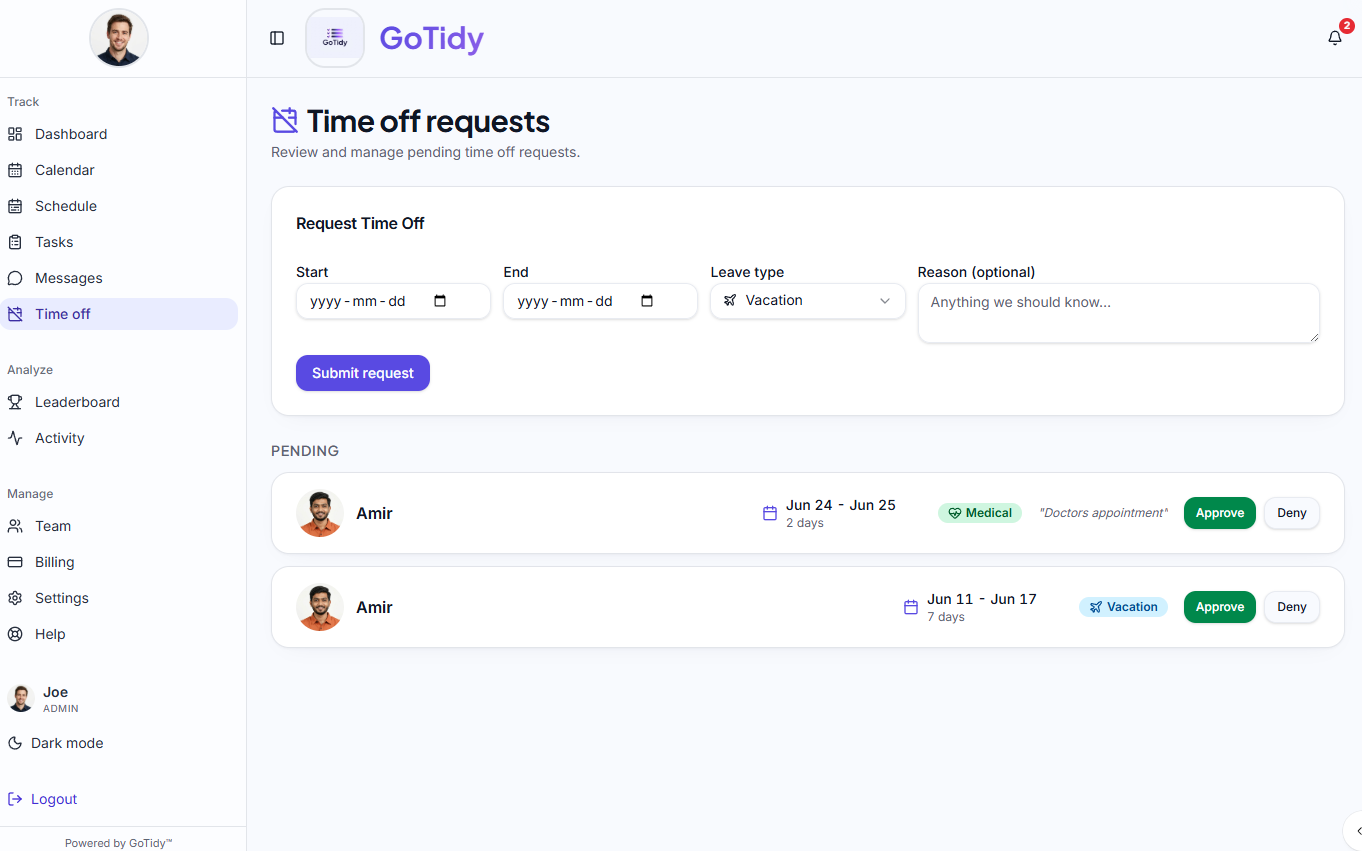Screen dimensions: 1362x851
Task: Expand the collapsed panel chevron at bottom right
Action: click(x=1356, y=831)
